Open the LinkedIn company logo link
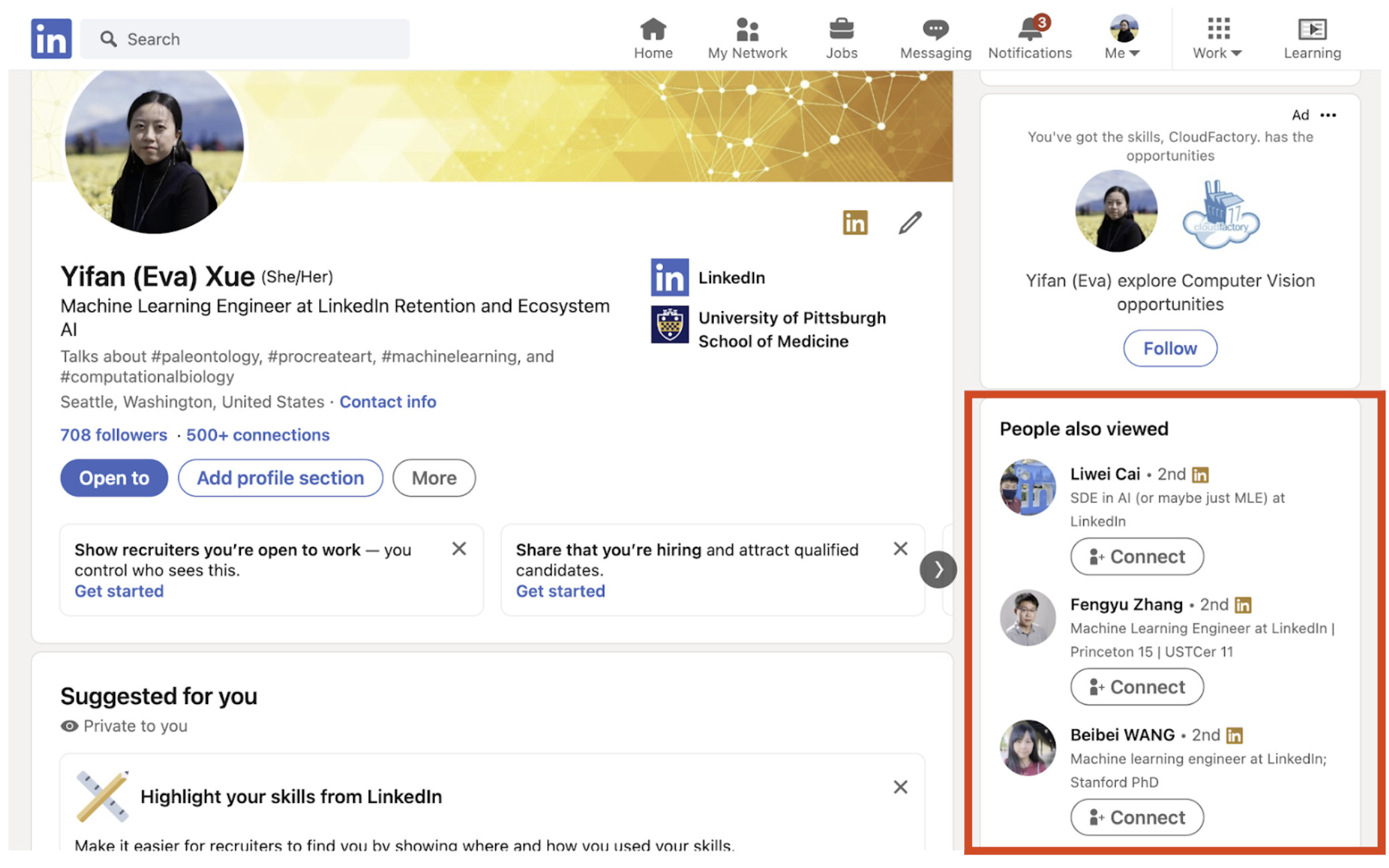1389x868 pixels. click(x=670, y=278)
